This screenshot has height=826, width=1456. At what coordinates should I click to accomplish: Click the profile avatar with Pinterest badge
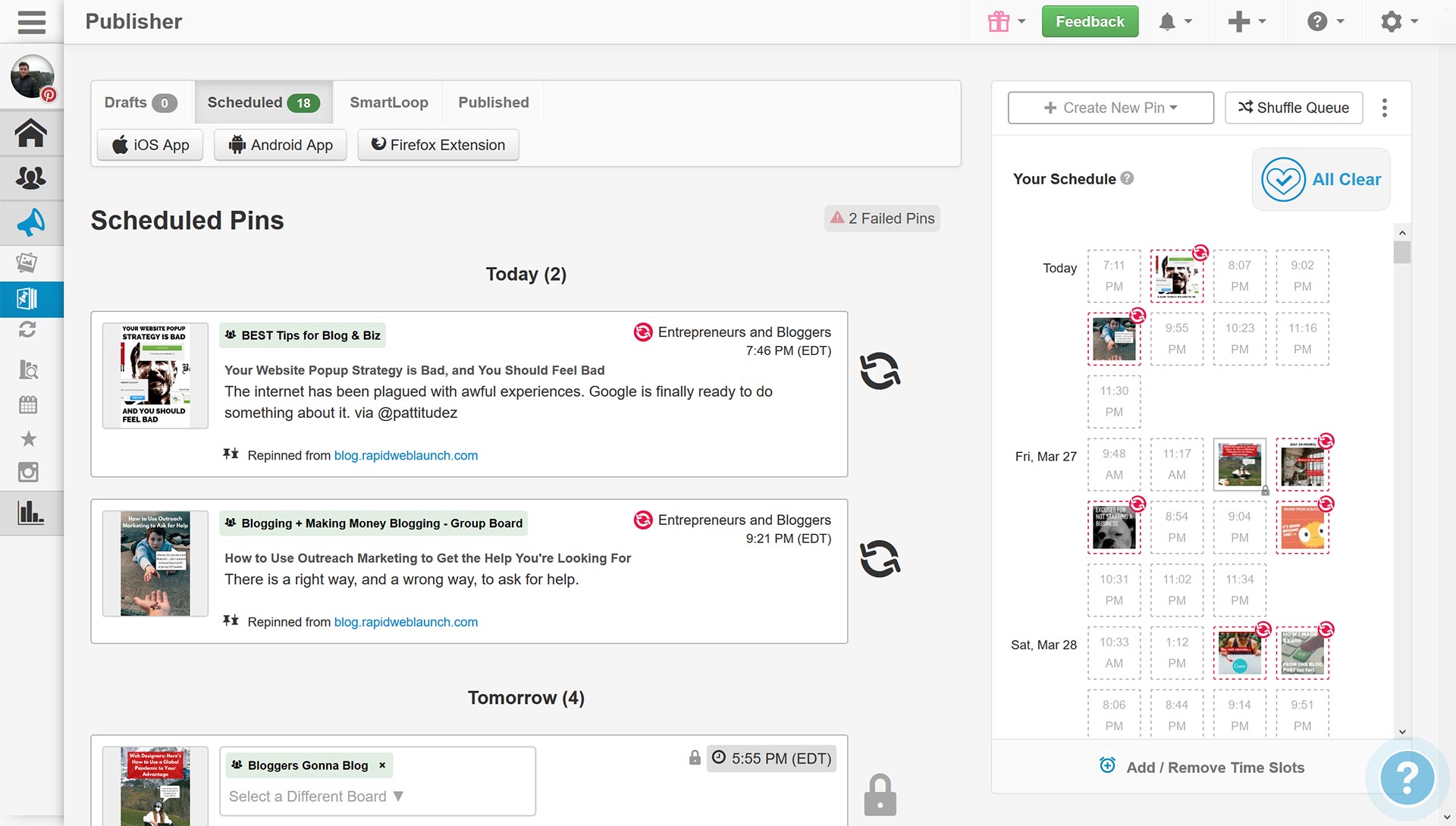[x=32, y=77]
